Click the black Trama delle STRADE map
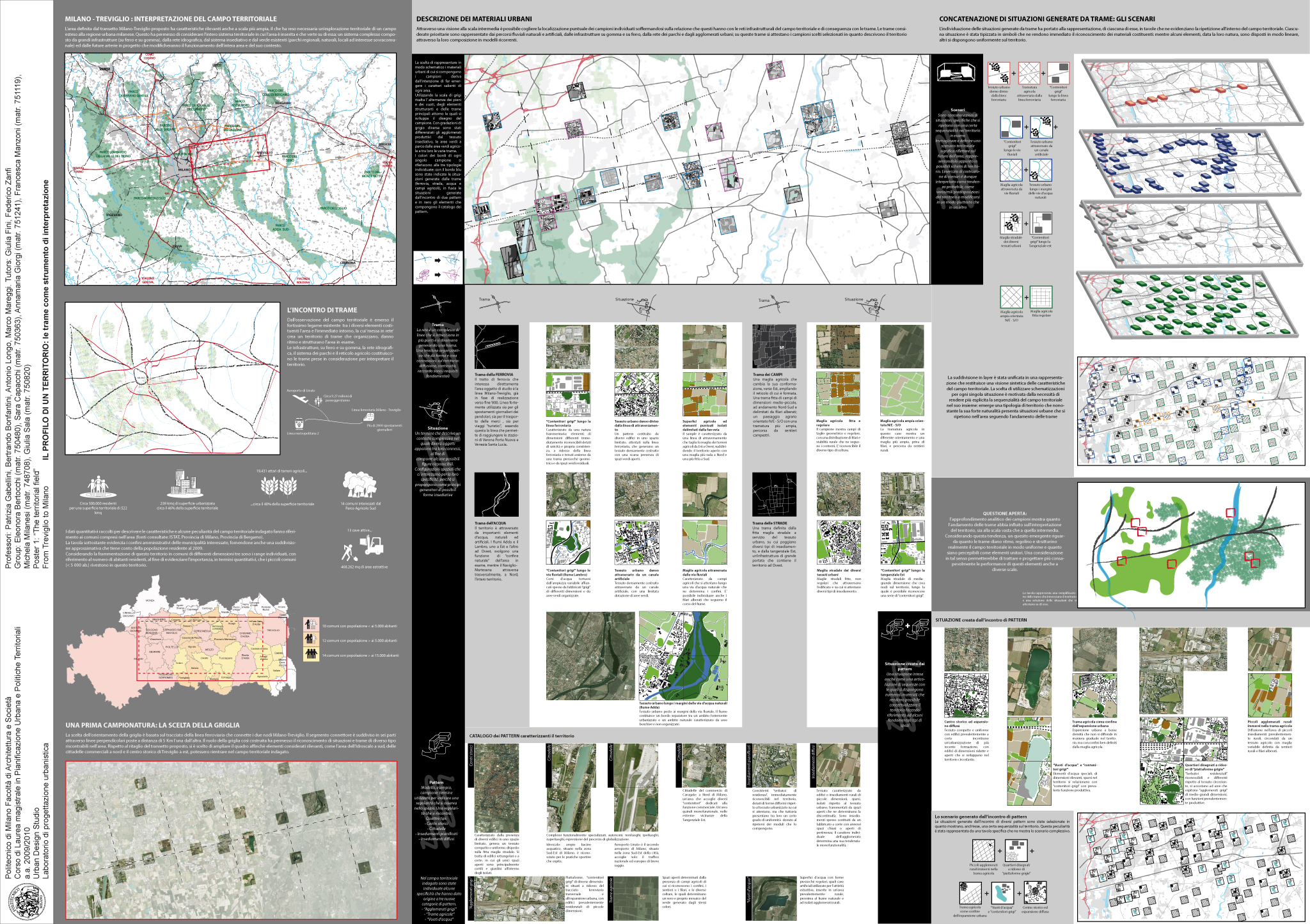 click(774, 494)
